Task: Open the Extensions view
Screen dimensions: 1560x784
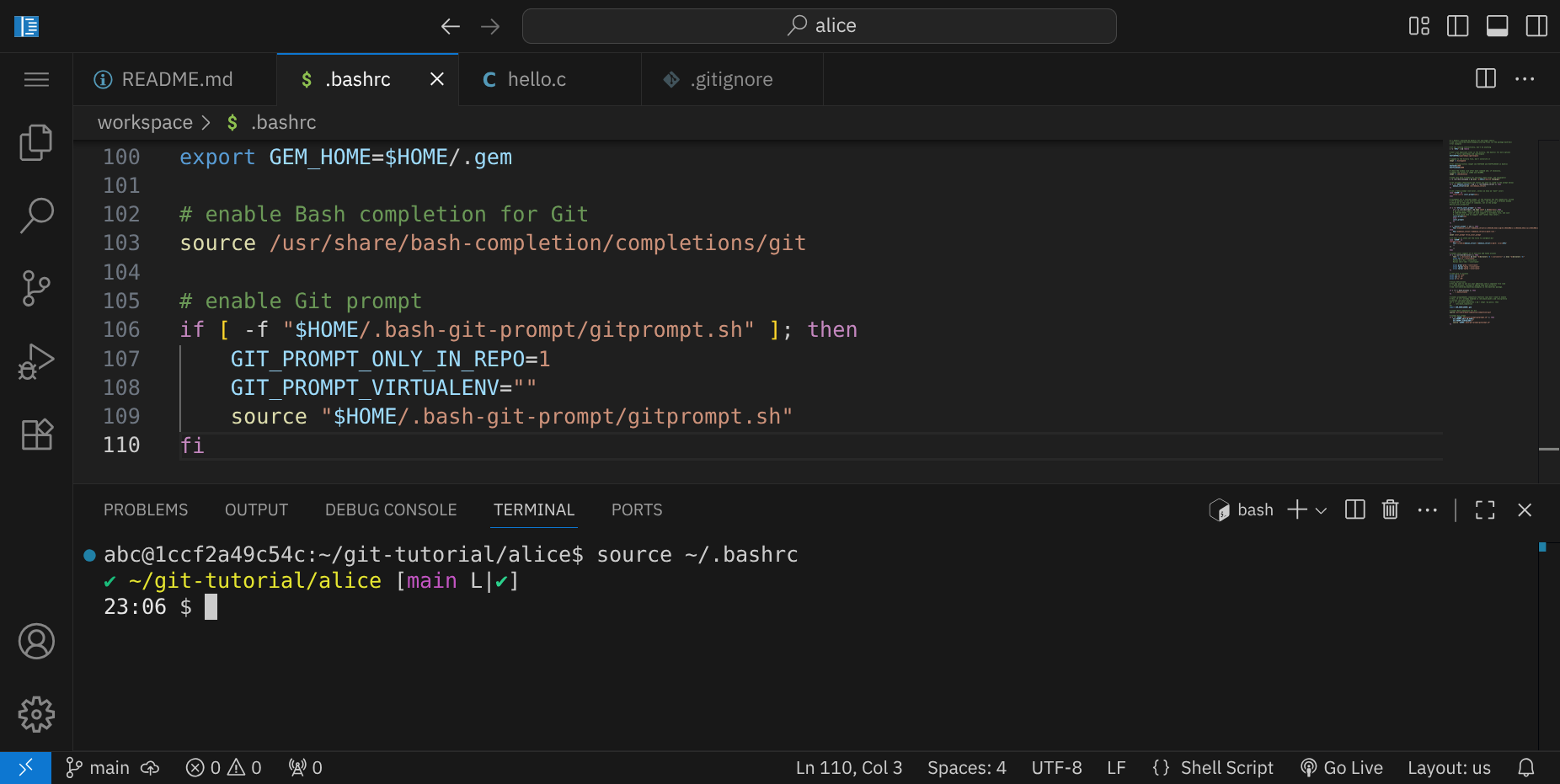Action: 36,435
